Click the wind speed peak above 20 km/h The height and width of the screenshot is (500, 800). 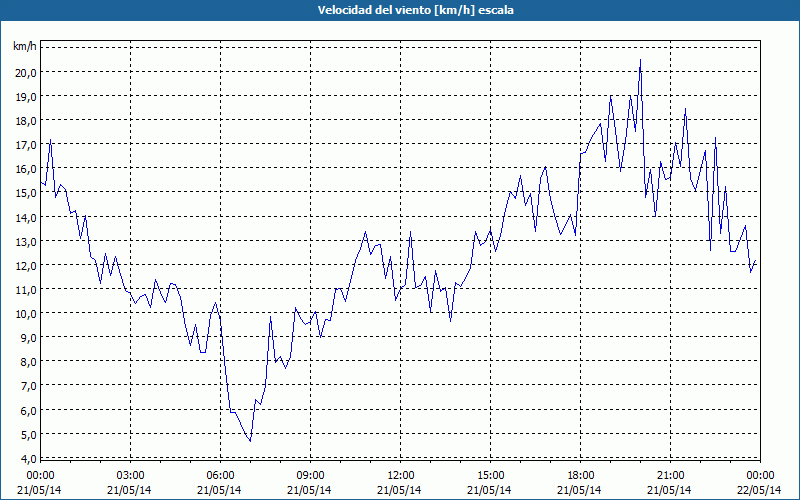point(640,60)
